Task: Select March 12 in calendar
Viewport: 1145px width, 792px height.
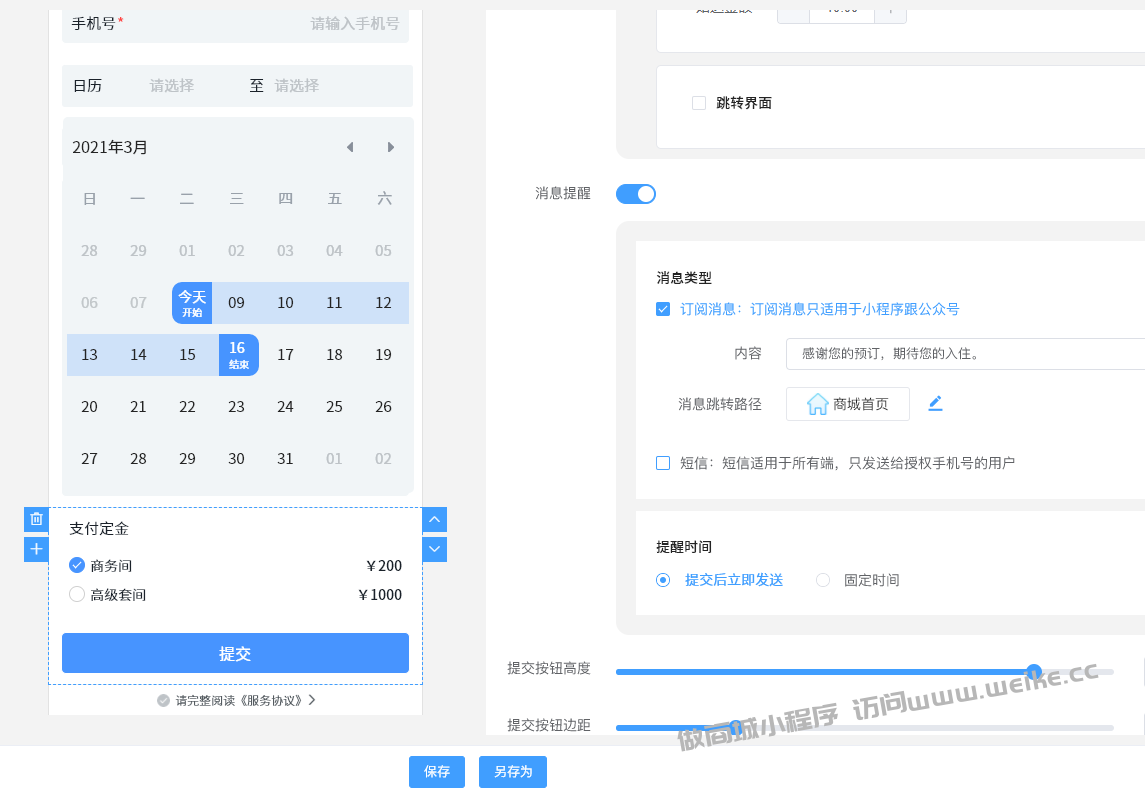Action: click(x=383, y=303)
